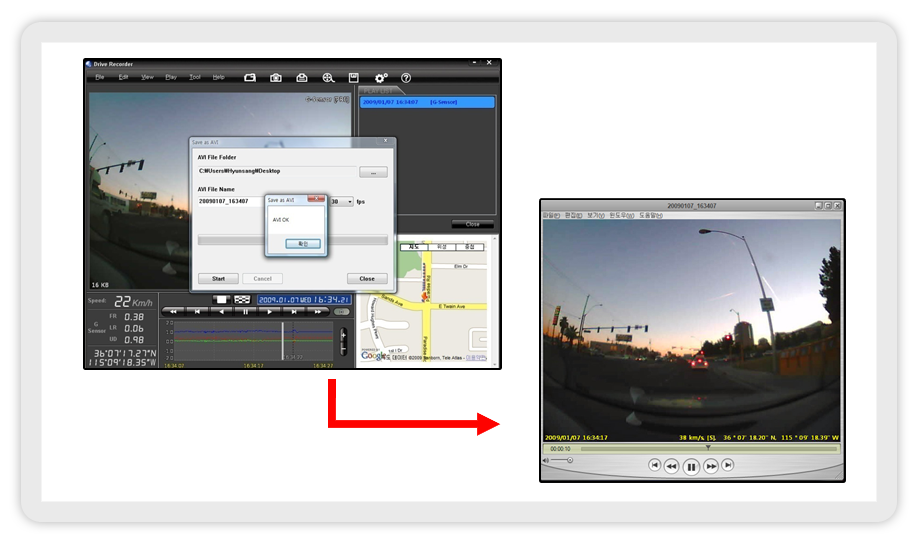Screen dimensions: 918x544
Task: Click forward play button in Drive Recorder
Action: [269, 312]
